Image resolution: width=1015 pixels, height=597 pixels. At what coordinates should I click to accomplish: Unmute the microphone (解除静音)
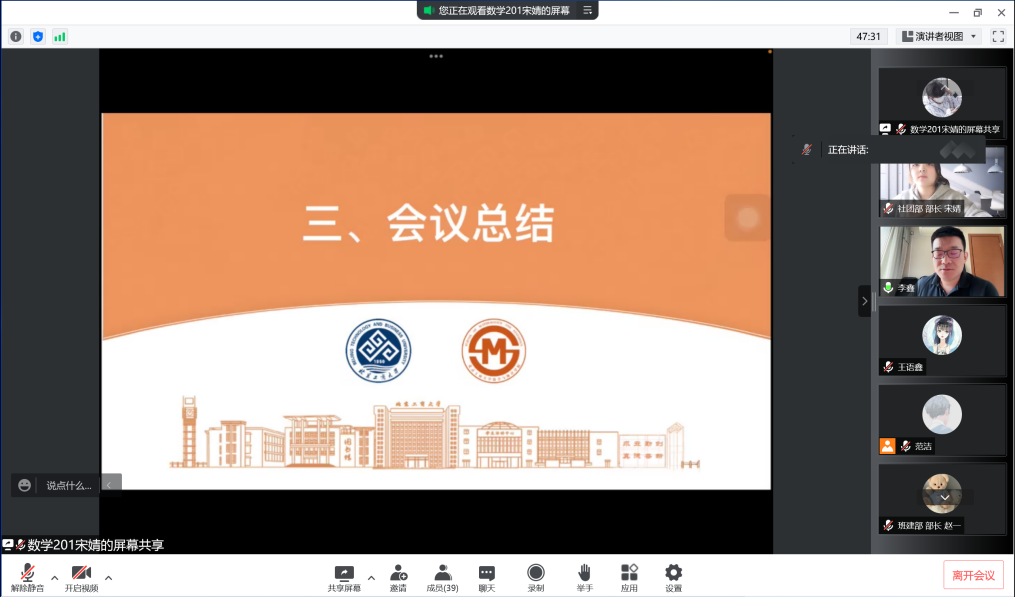[27, 577]
